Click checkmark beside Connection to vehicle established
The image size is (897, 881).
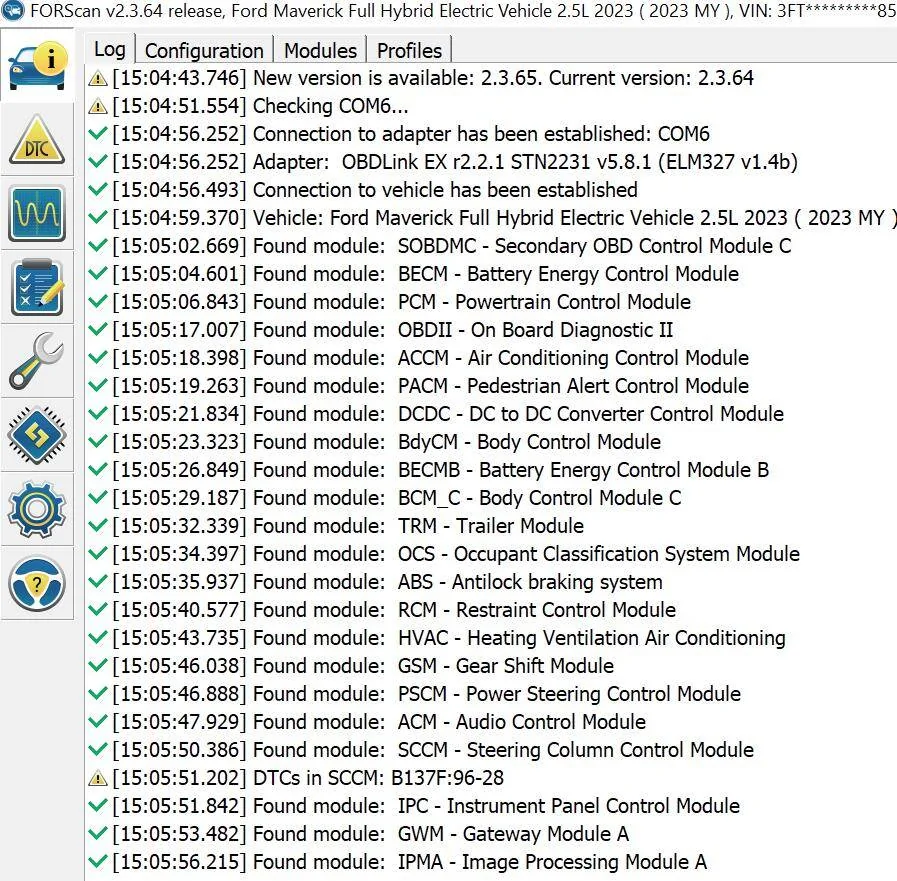pyautogui.click(x=98, y=190)
